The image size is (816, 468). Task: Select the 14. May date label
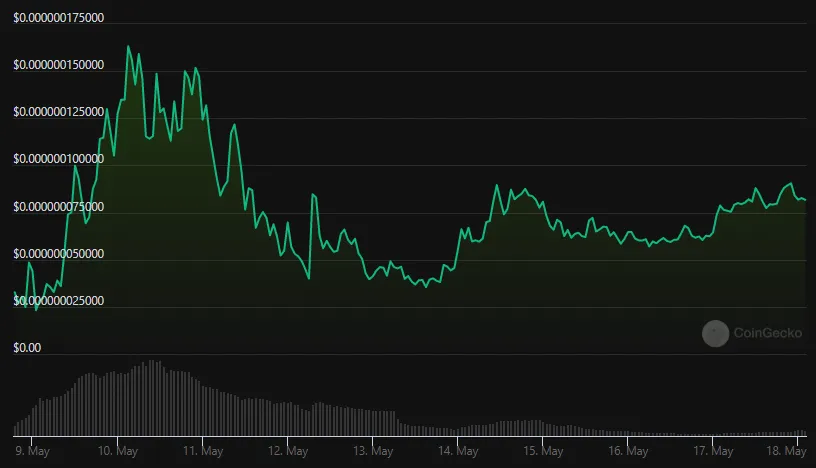pyautogui.click(x=458, y=451)
